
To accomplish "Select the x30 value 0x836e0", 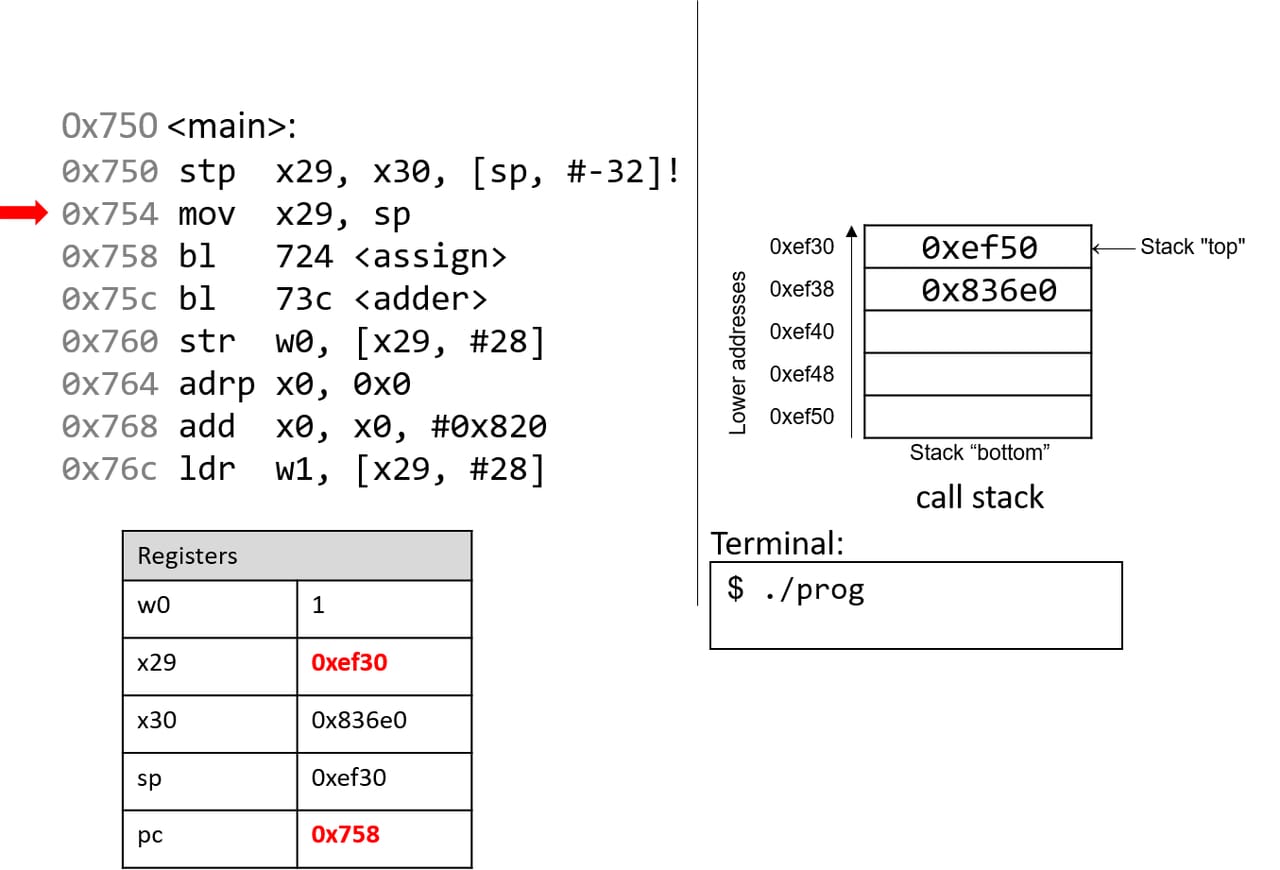I will [x=359, y=720].
